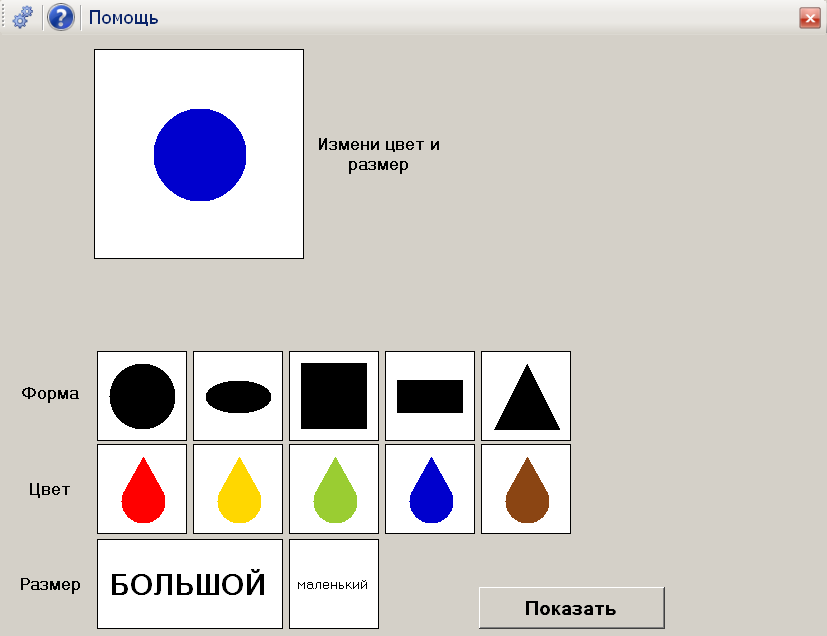The image size is (827, 636).
Task: Open the Помощь menu
Action: coord(123,17)
